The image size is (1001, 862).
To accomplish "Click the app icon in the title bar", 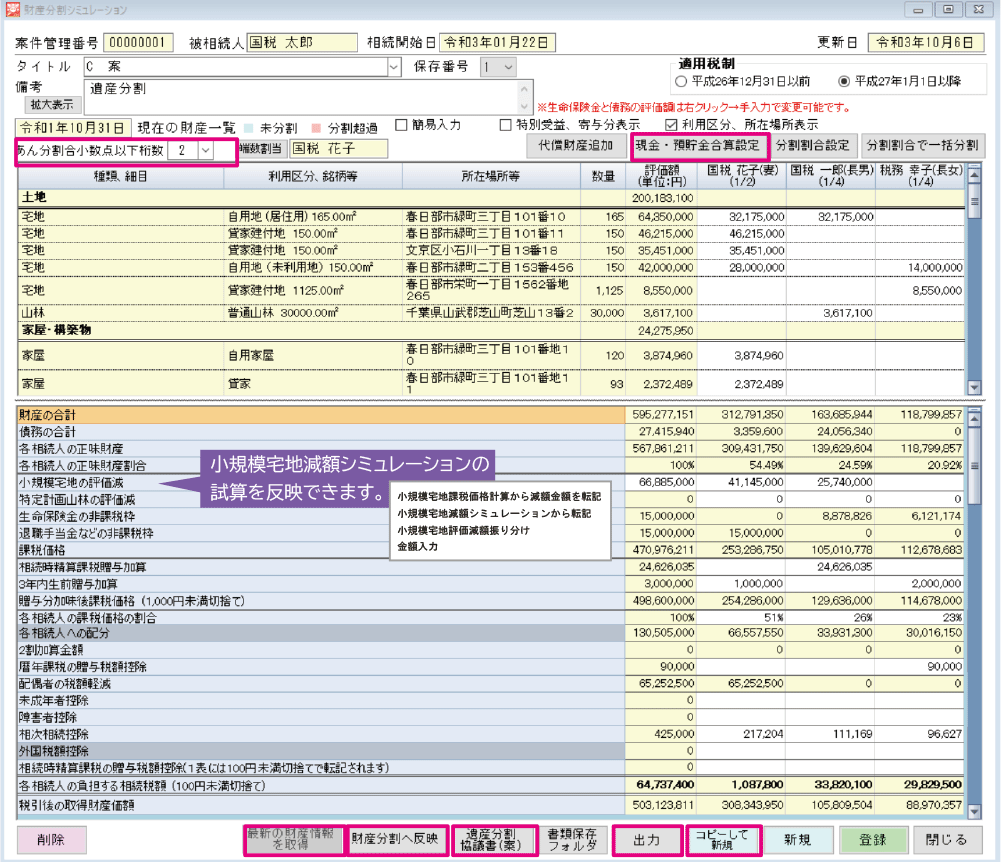I will [12, 9].
